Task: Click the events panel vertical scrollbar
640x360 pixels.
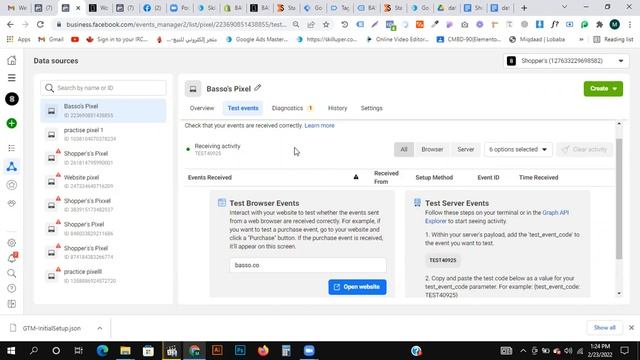Action: point(619,199)
